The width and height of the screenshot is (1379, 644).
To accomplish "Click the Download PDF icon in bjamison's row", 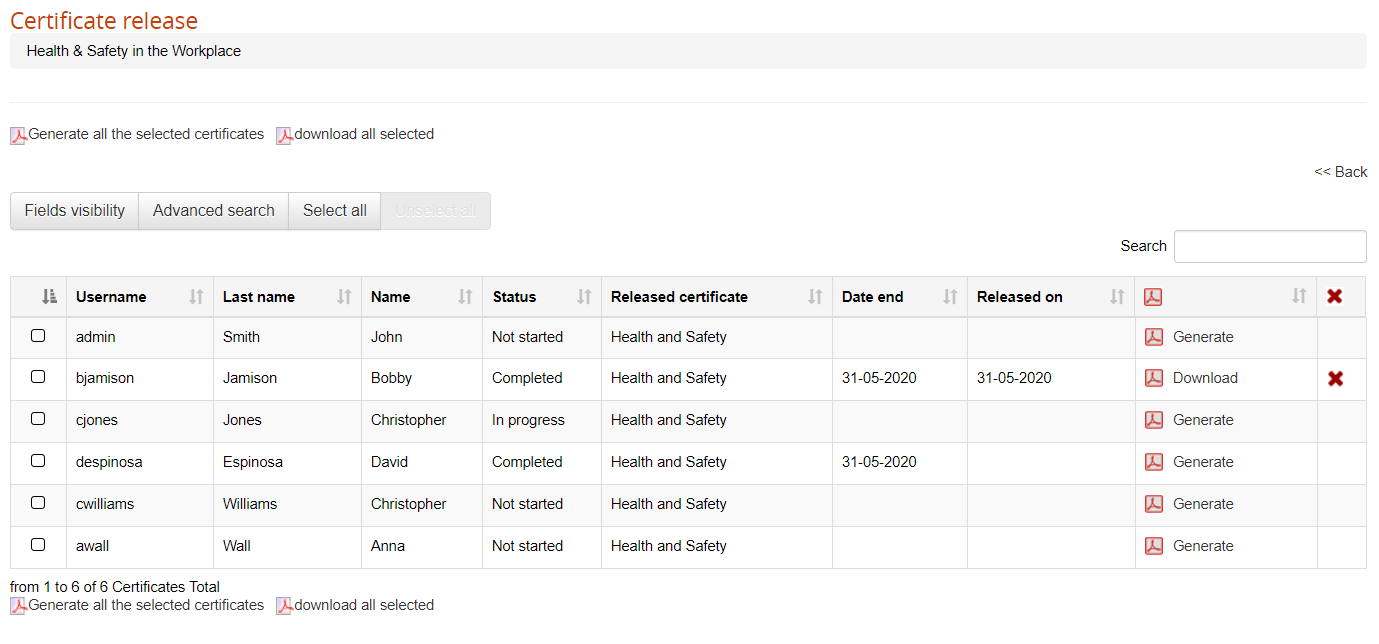I will (x=1153, y=378).
